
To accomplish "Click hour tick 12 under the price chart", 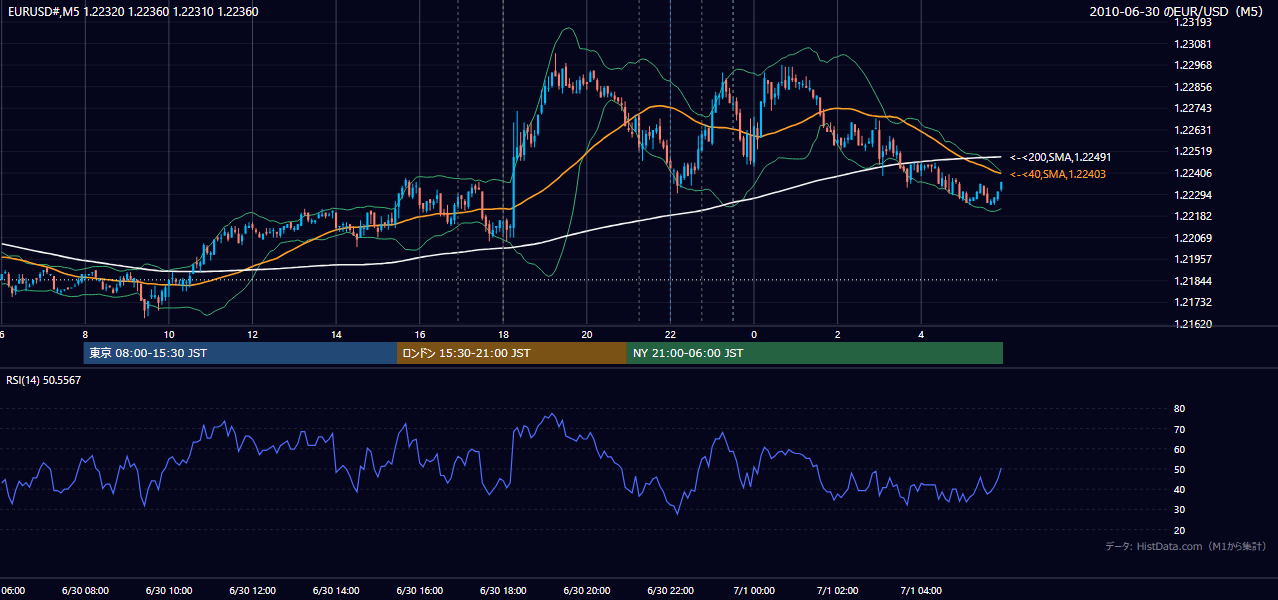I will coord(253,334).
